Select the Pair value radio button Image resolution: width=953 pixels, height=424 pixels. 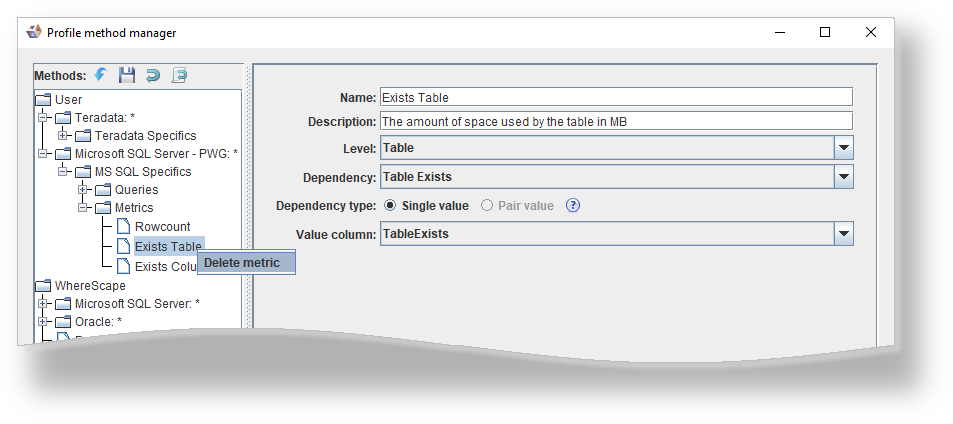[487, 206]
